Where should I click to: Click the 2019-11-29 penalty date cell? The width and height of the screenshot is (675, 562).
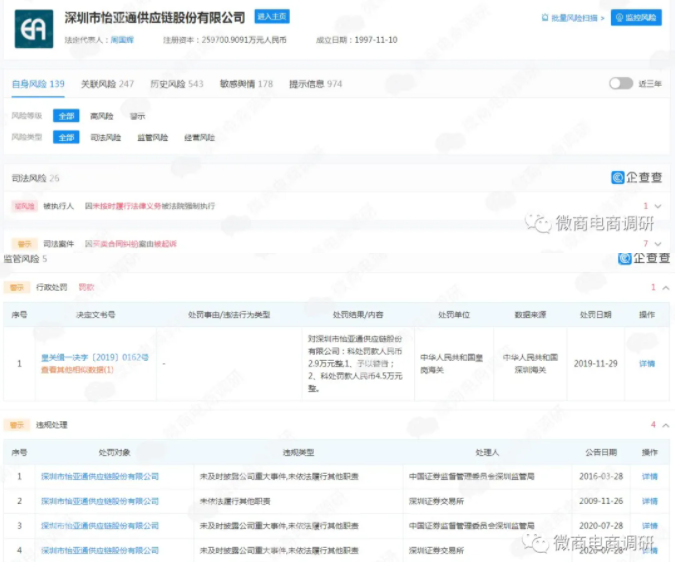(x=595, y=364)
